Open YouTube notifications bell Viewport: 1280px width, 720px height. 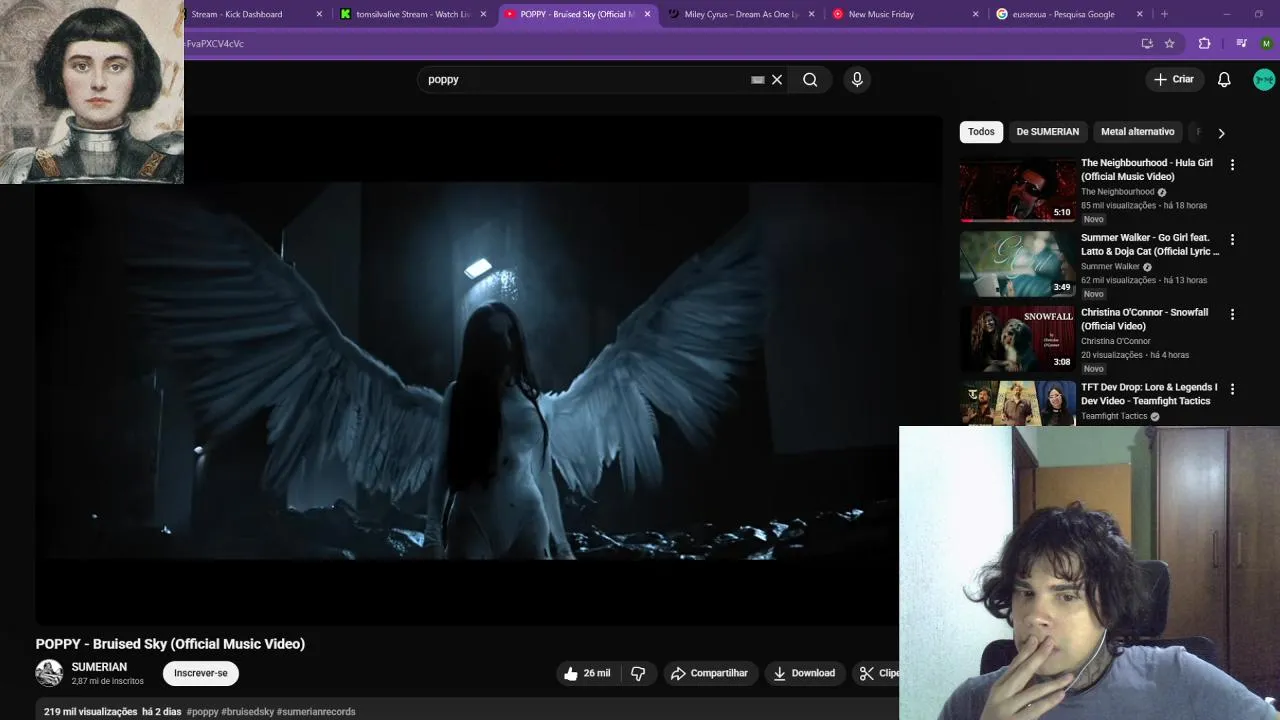1224,79
